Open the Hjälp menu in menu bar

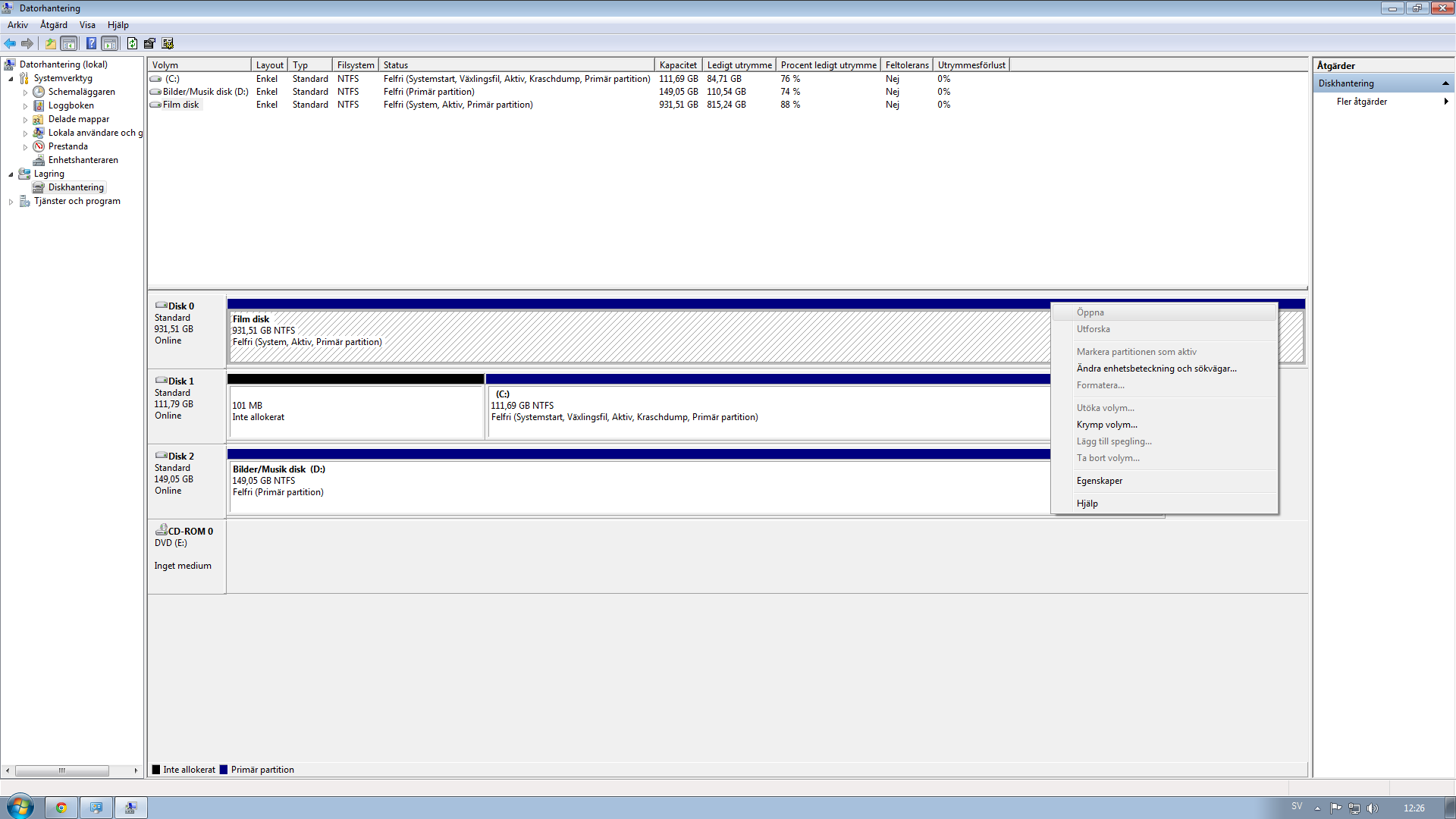point(118,25)
